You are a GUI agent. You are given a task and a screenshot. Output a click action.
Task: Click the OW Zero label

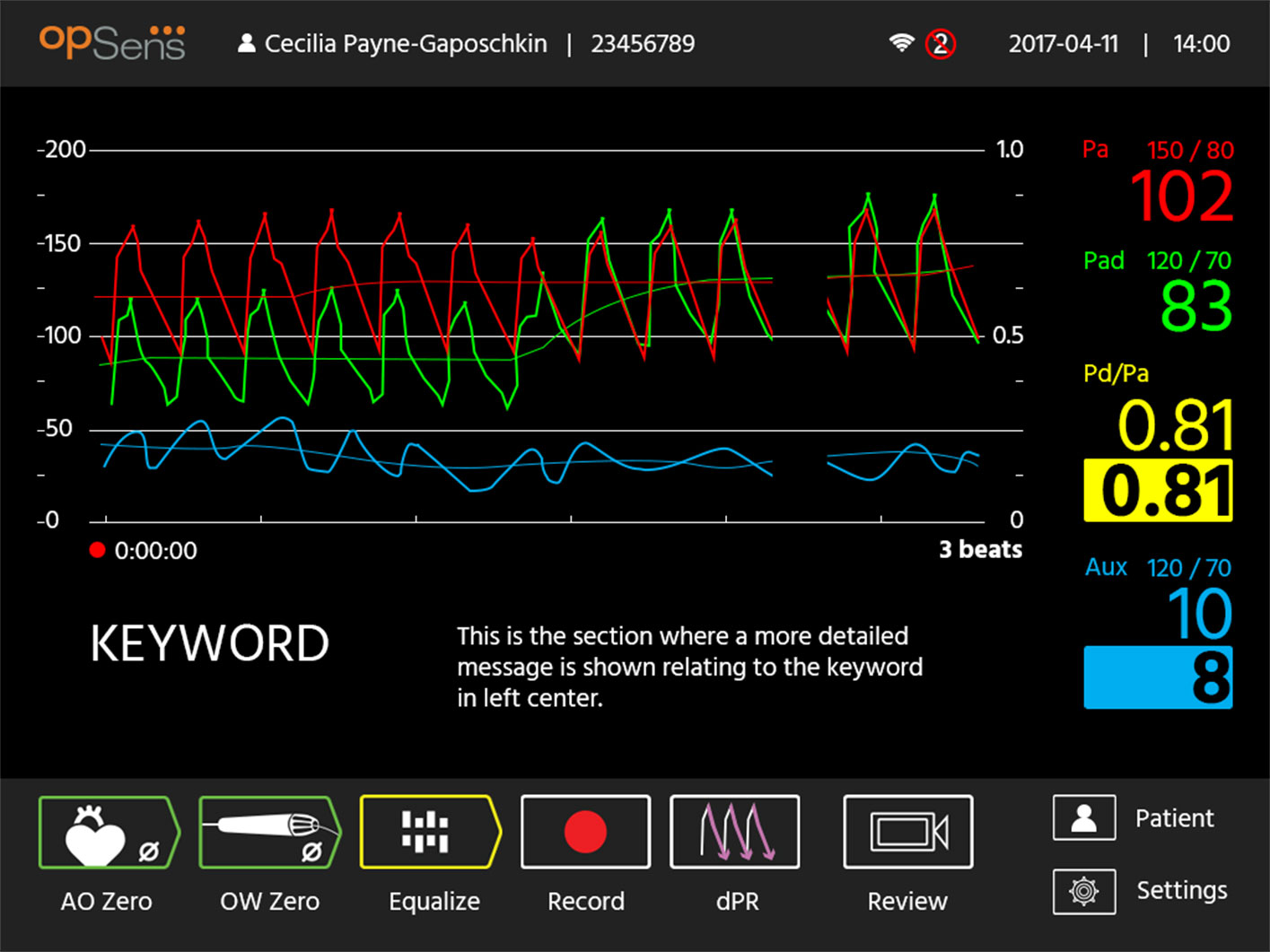269,901
